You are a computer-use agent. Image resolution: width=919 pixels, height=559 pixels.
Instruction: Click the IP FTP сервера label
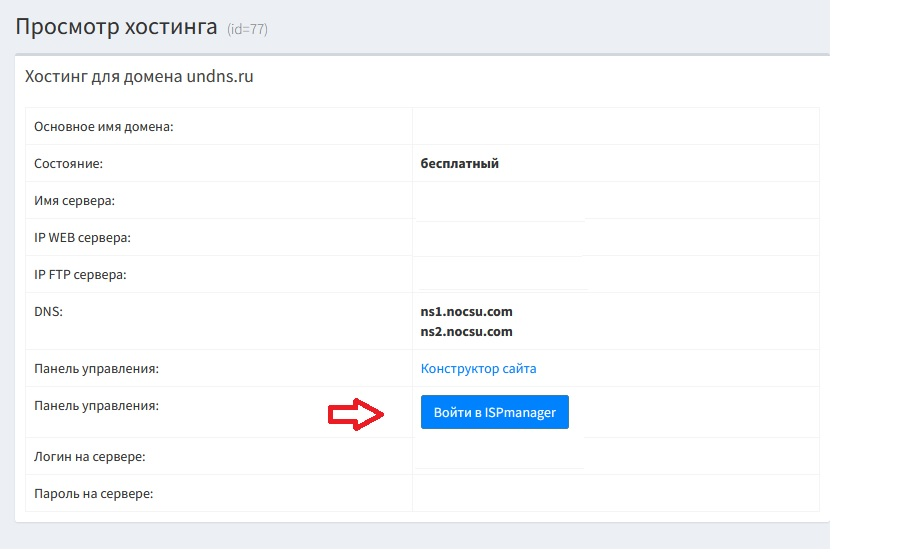(80, 274)
